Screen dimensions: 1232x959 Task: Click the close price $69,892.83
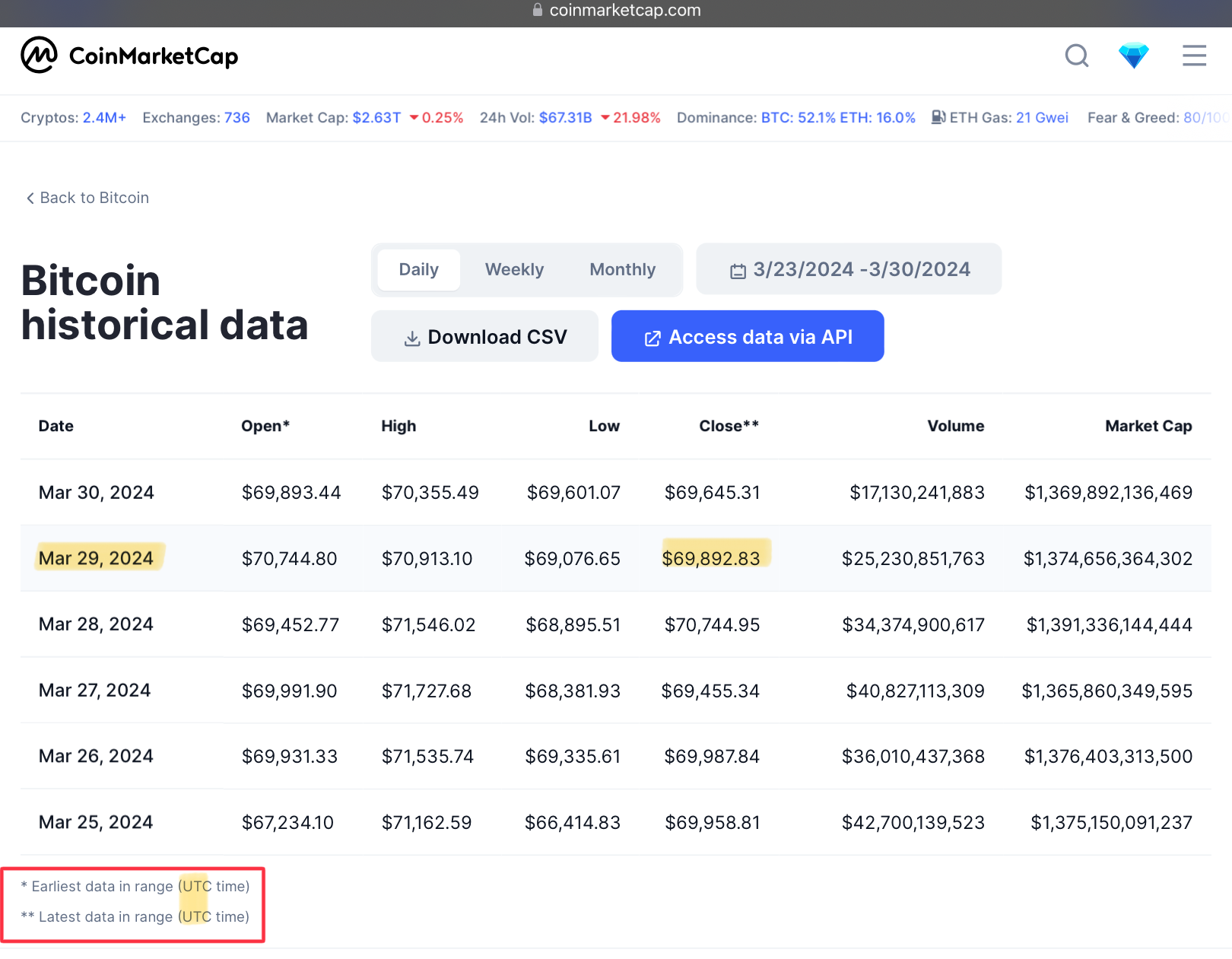tap(711, 558)
